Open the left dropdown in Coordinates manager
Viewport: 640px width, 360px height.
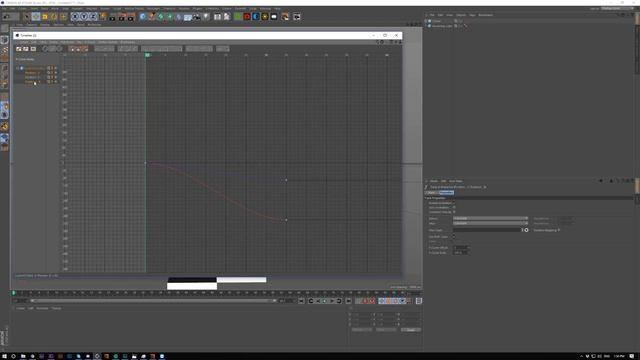pyautogui.click(x=362, y=330)
